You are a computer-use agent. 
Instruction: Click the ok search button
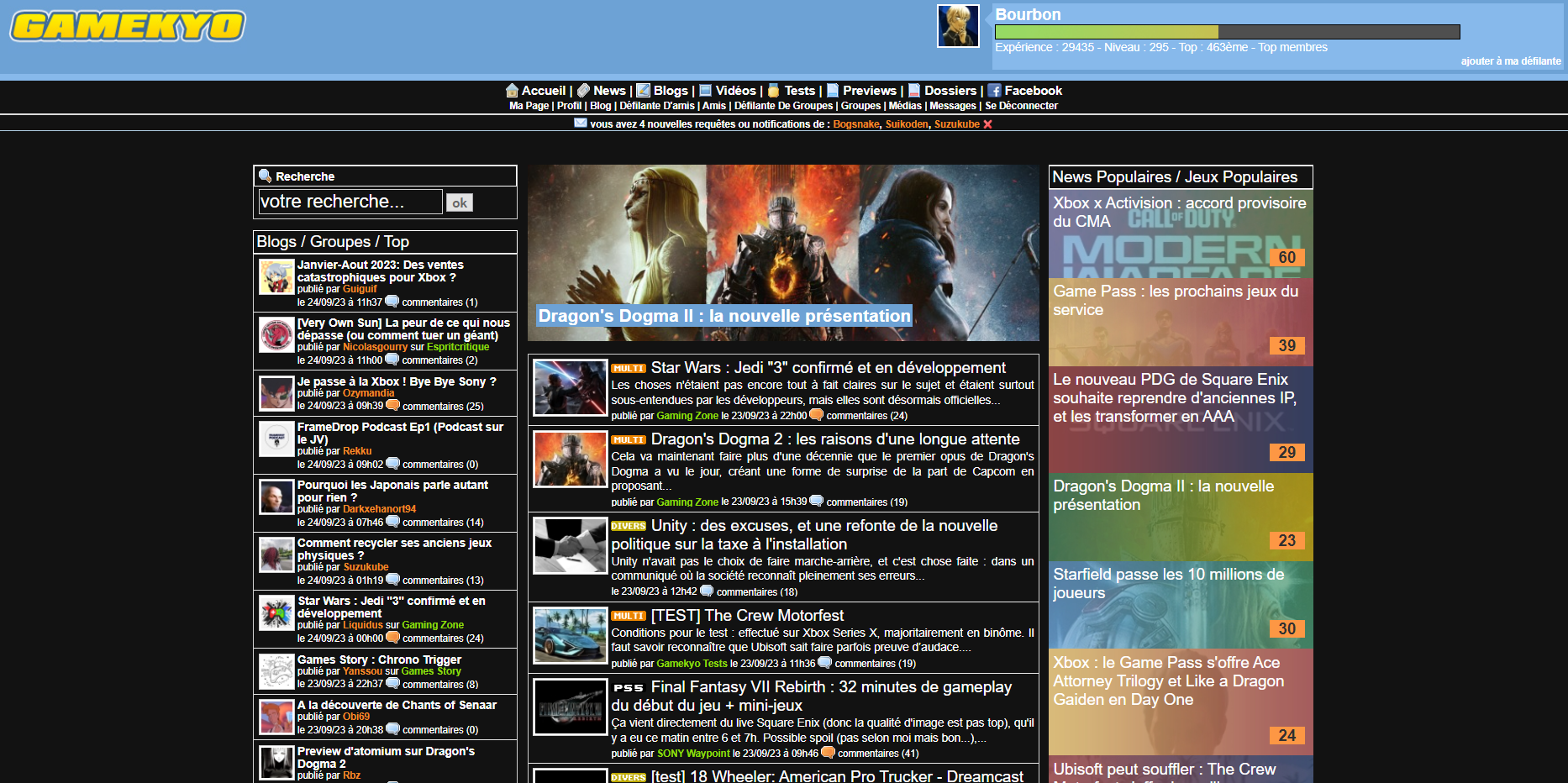click(459, 202)
